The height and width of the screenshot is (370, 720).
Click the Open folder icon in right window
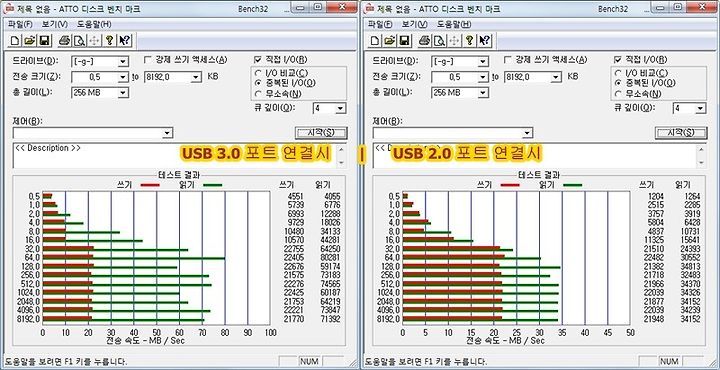point(390,40)
